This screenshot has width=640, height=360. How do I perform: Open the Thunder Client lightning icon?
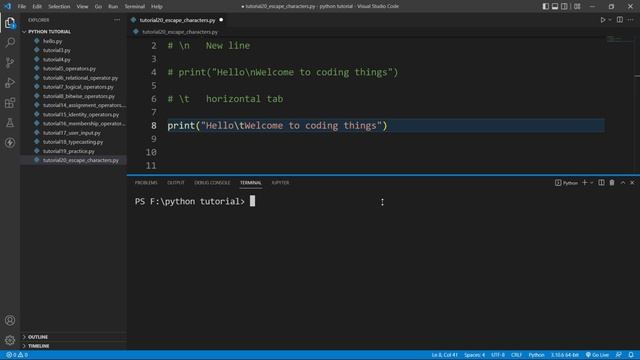pos(10,142)
